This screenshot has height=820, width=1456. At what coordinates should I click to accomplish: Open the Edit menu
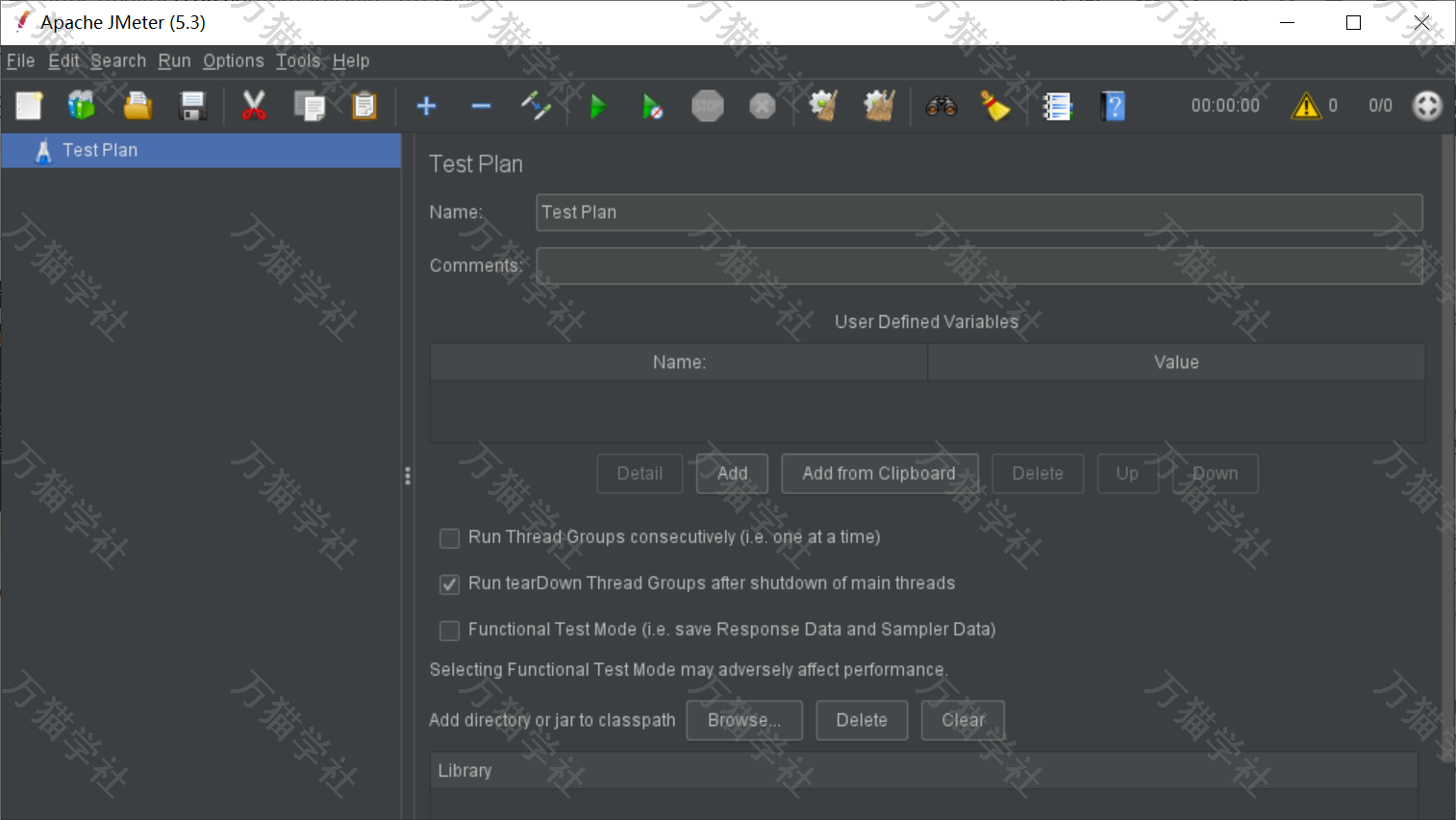coord(63,61)
